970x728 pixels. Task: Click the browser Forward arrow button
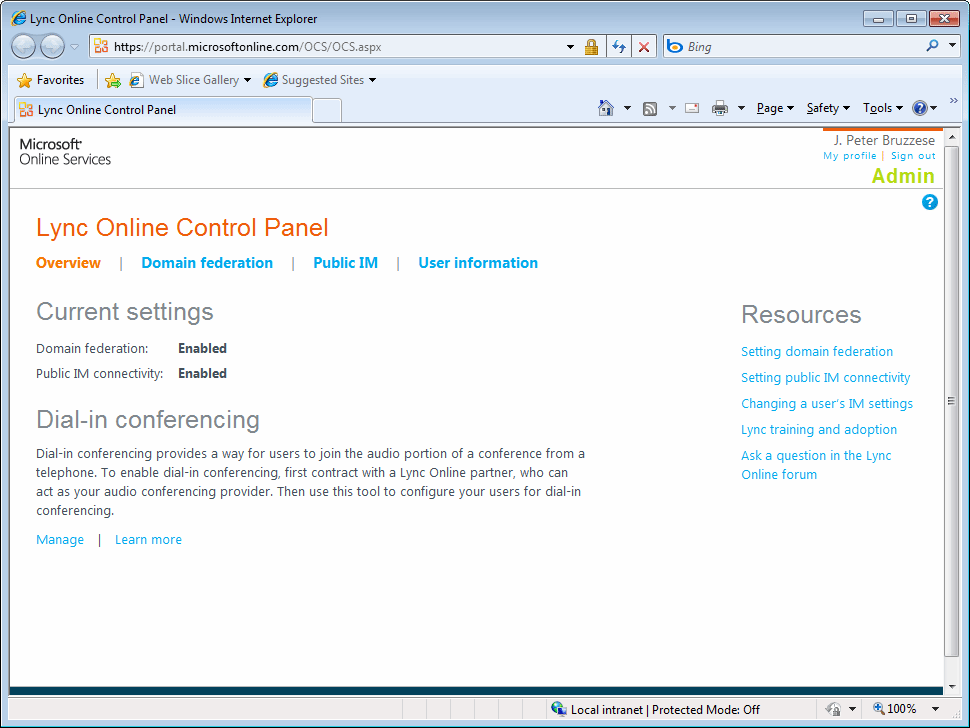pyautogui.click(x=52, y=46)
